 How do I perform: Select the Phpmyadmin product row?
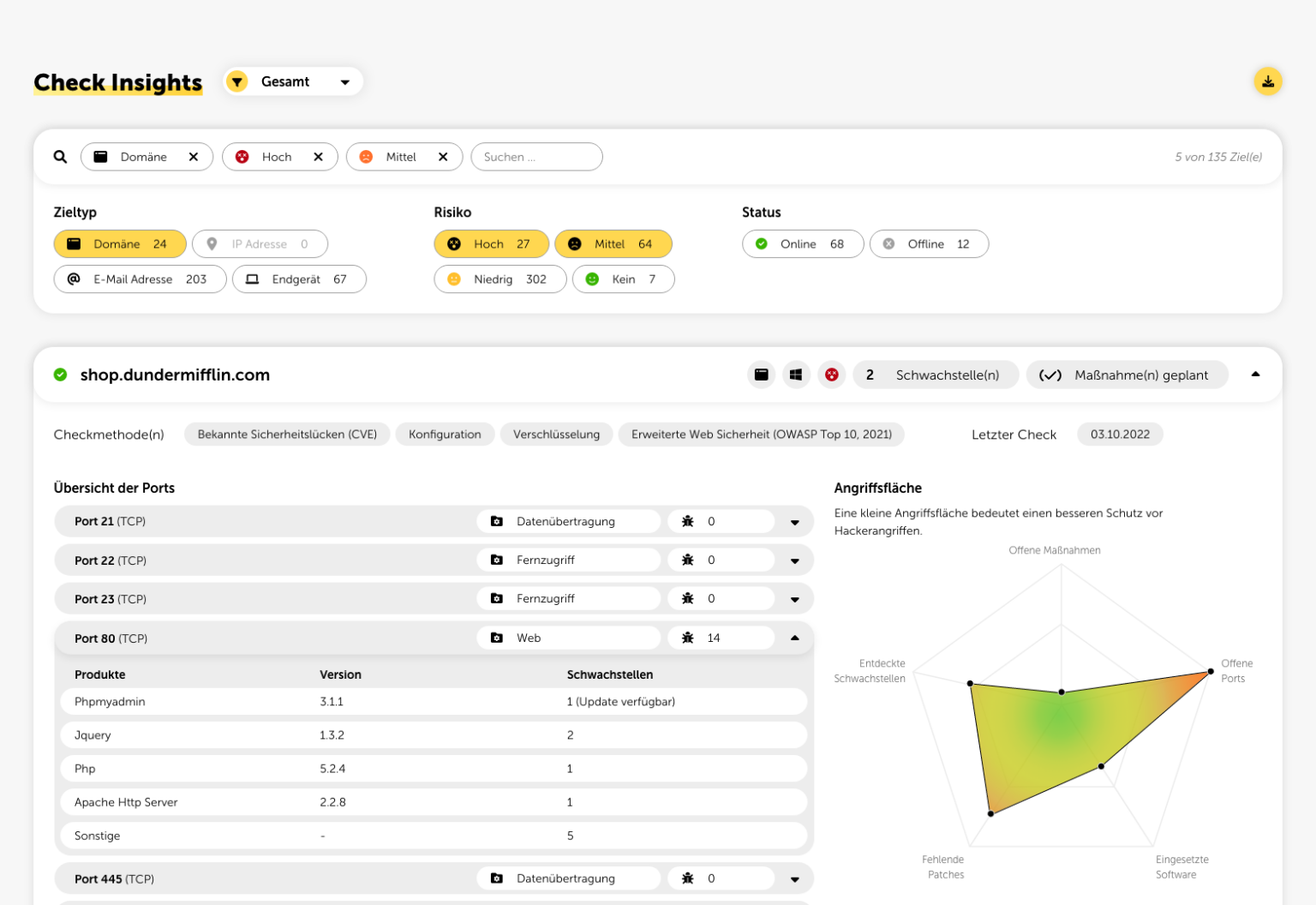tap(434, 702)
